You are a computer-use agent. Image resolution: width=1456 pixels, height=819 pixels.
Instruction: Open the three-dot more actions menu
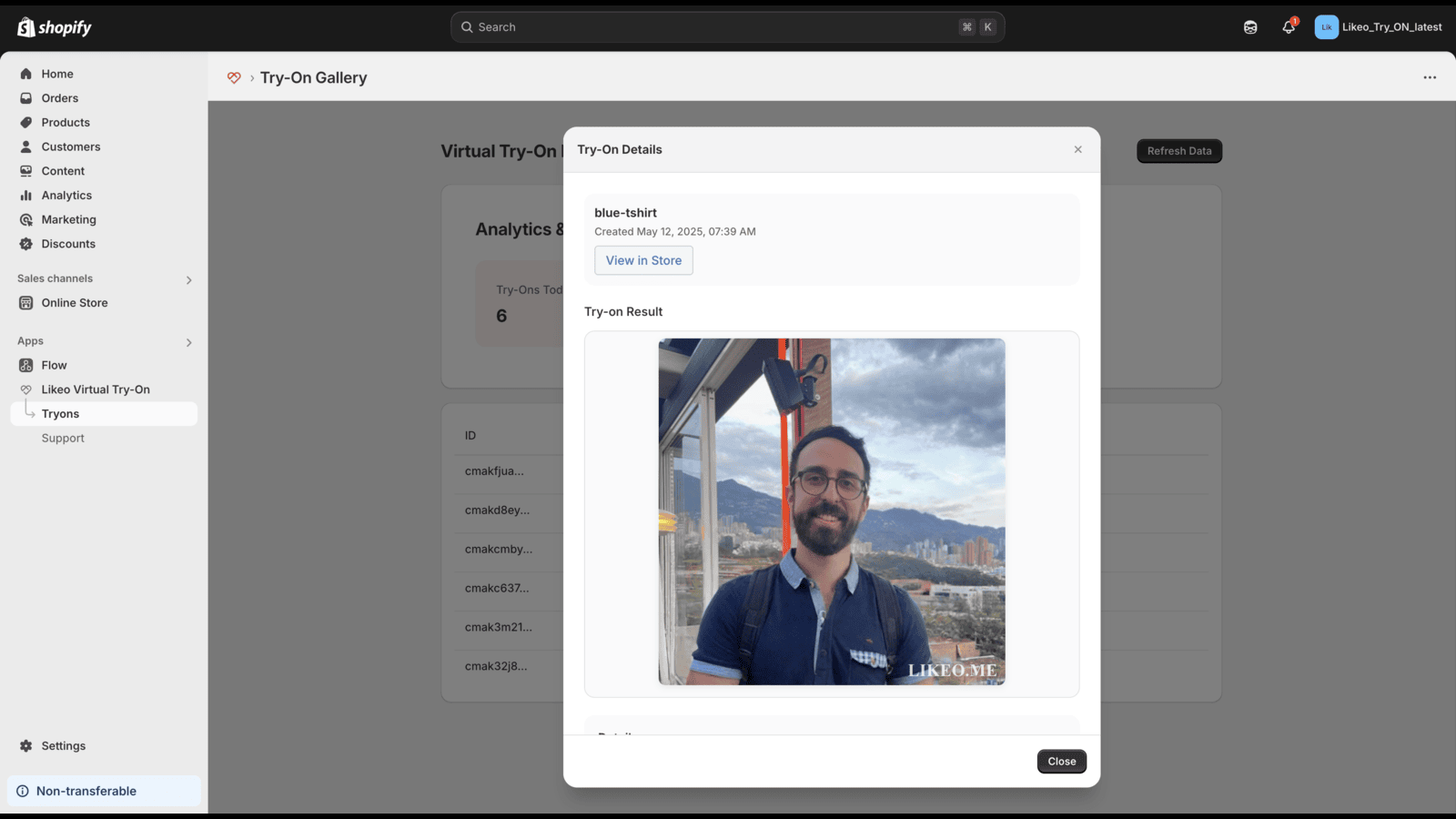[x=1430, y=77]
